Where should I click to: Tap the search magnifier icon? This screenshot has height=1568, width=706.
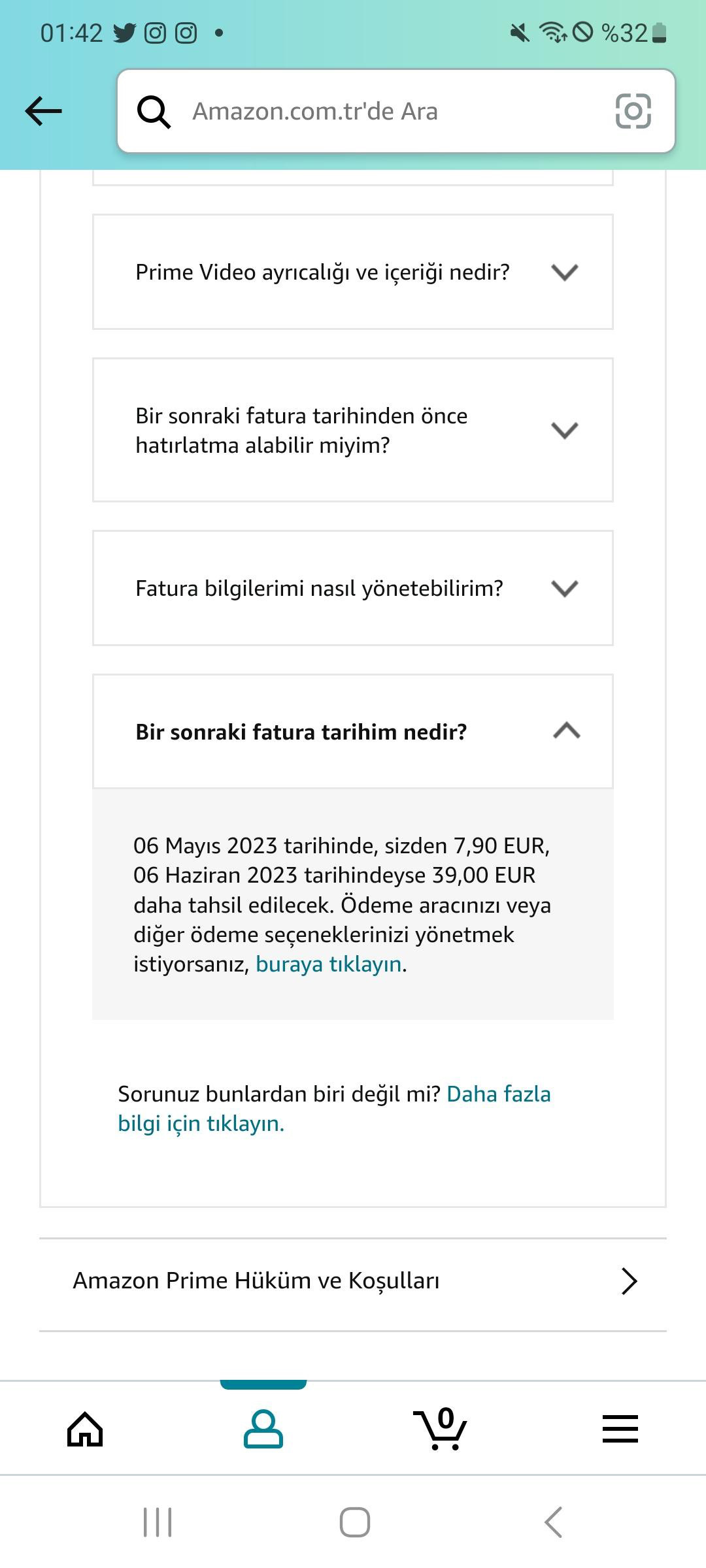tap(154, 112)
